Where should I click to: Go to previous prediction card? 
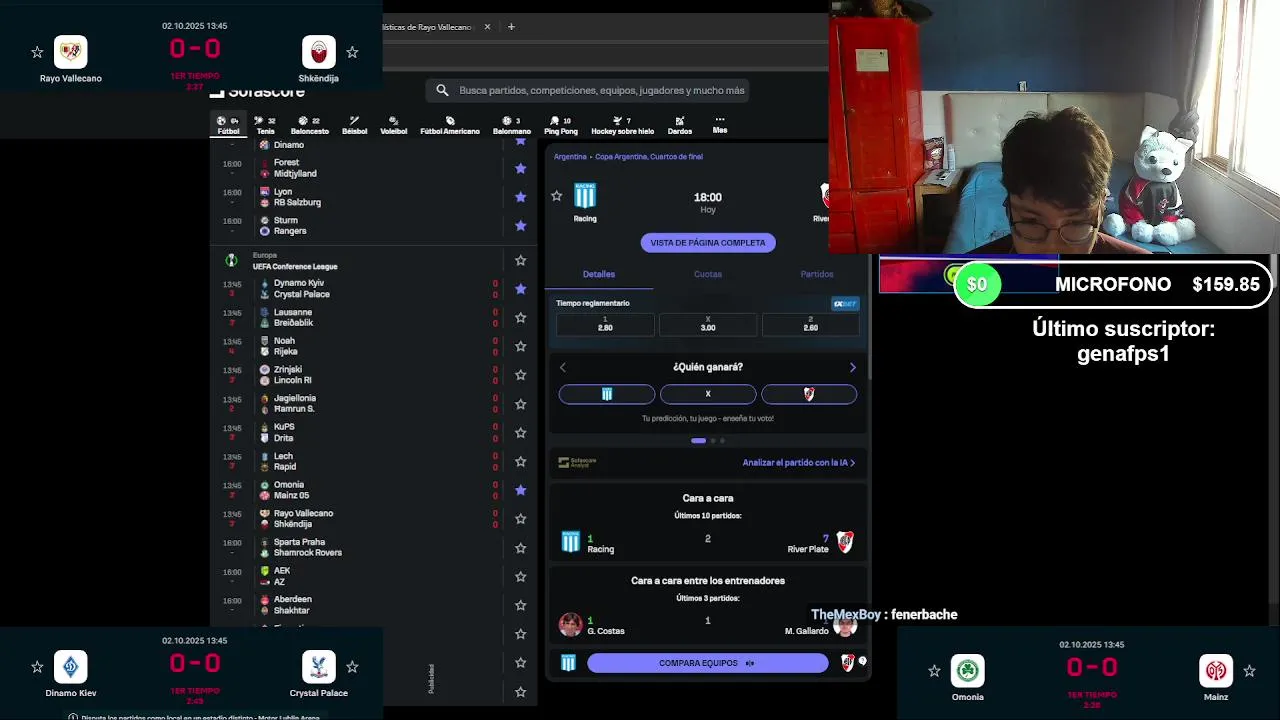pyautogui.click(x=563, y=367)
